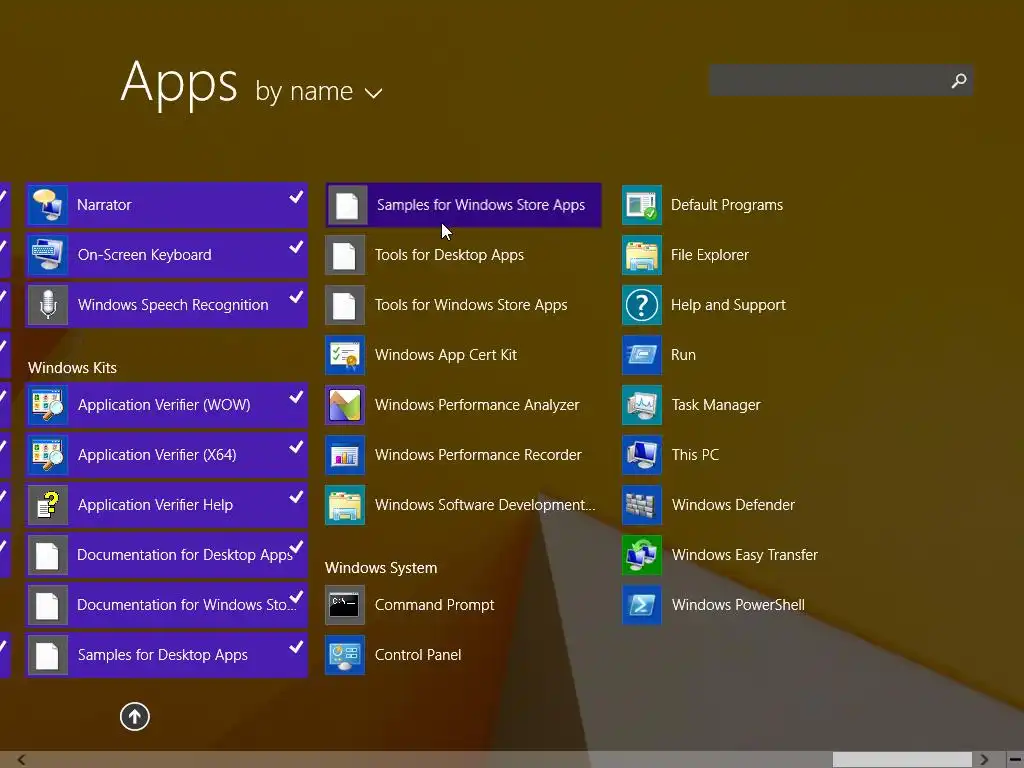Deselect Windows Speech Recognition checkmark
The image size is (1024, 768).
pos(296,296)
